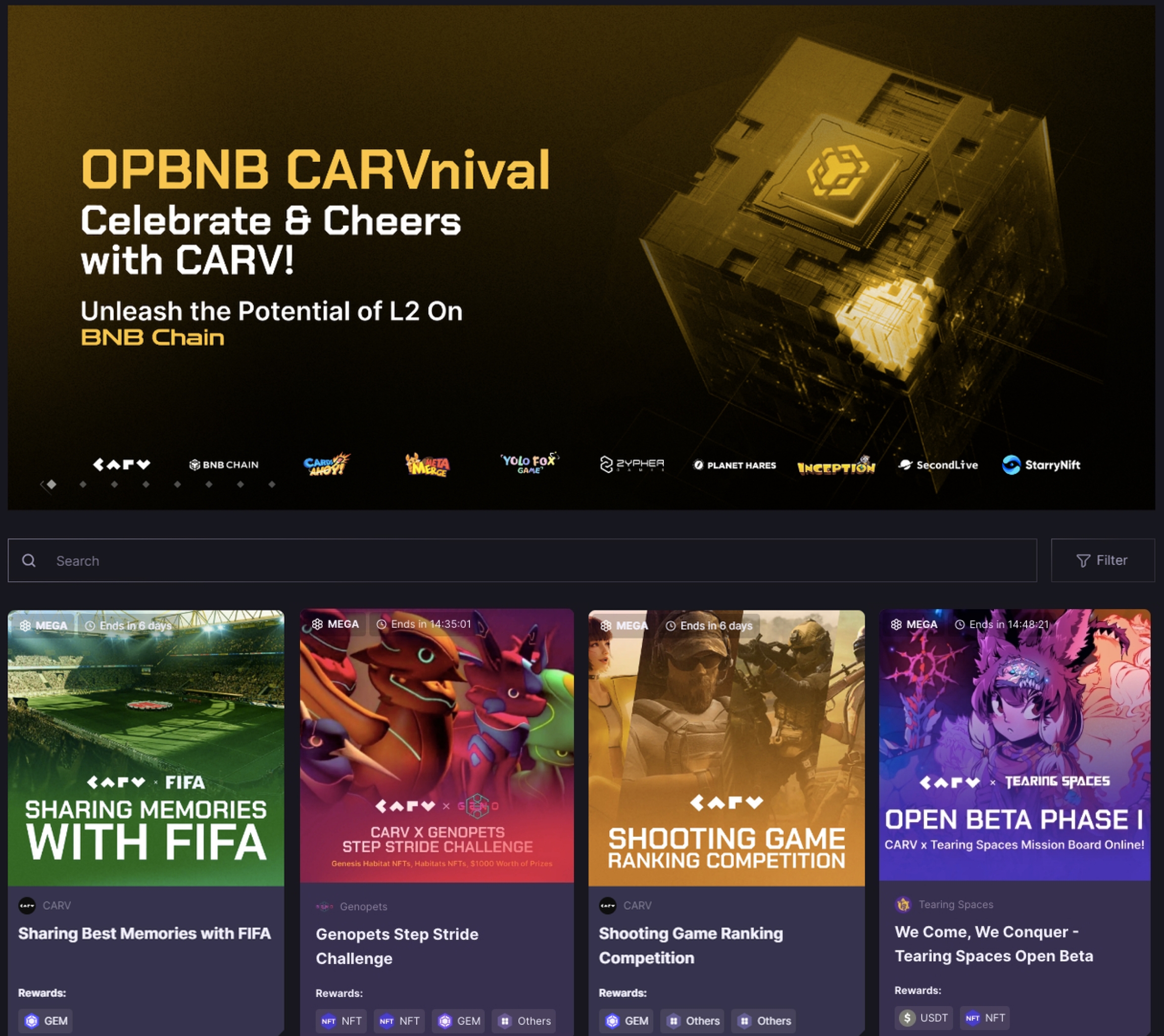Click inside the Search input field
Image resolution: width=1164 pixels, height=1036 pixels.
click(x=228, y=560)
